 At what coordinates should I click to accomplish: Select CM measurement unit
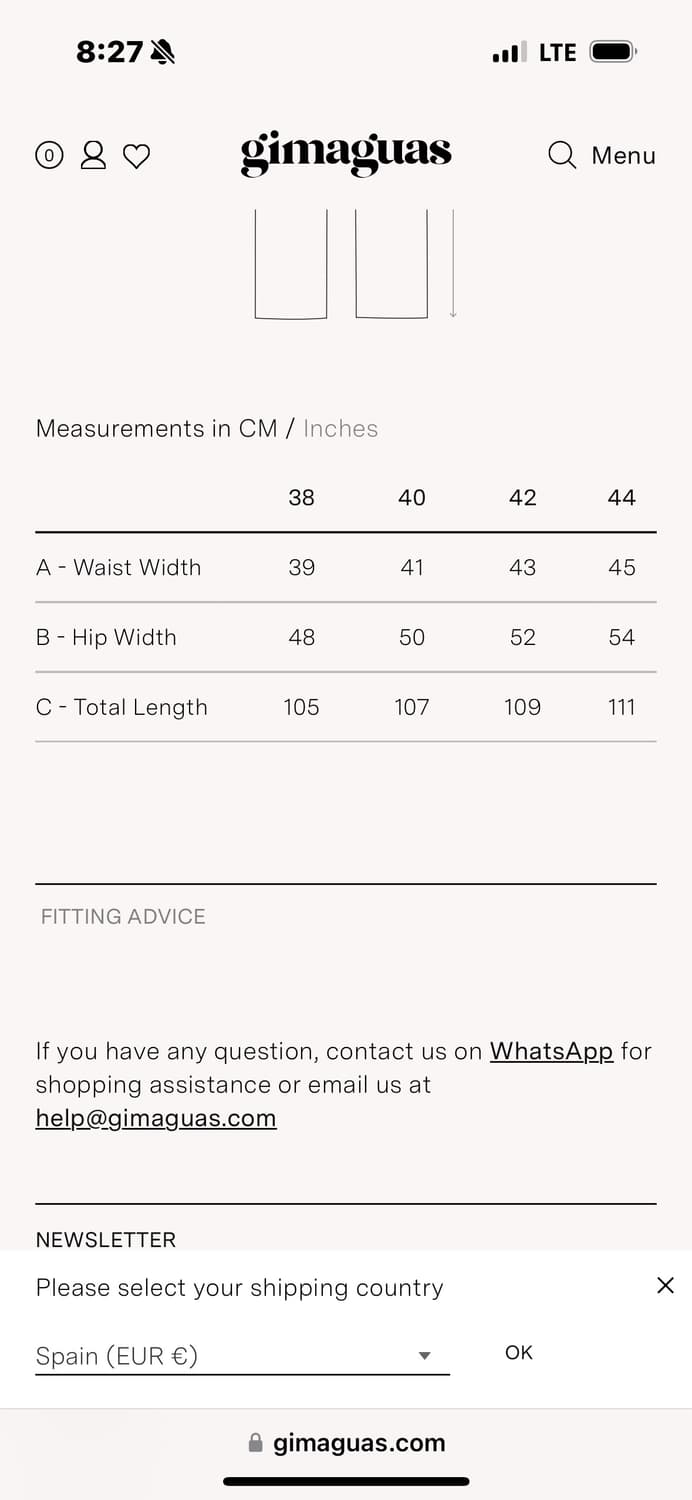point(257,429)
